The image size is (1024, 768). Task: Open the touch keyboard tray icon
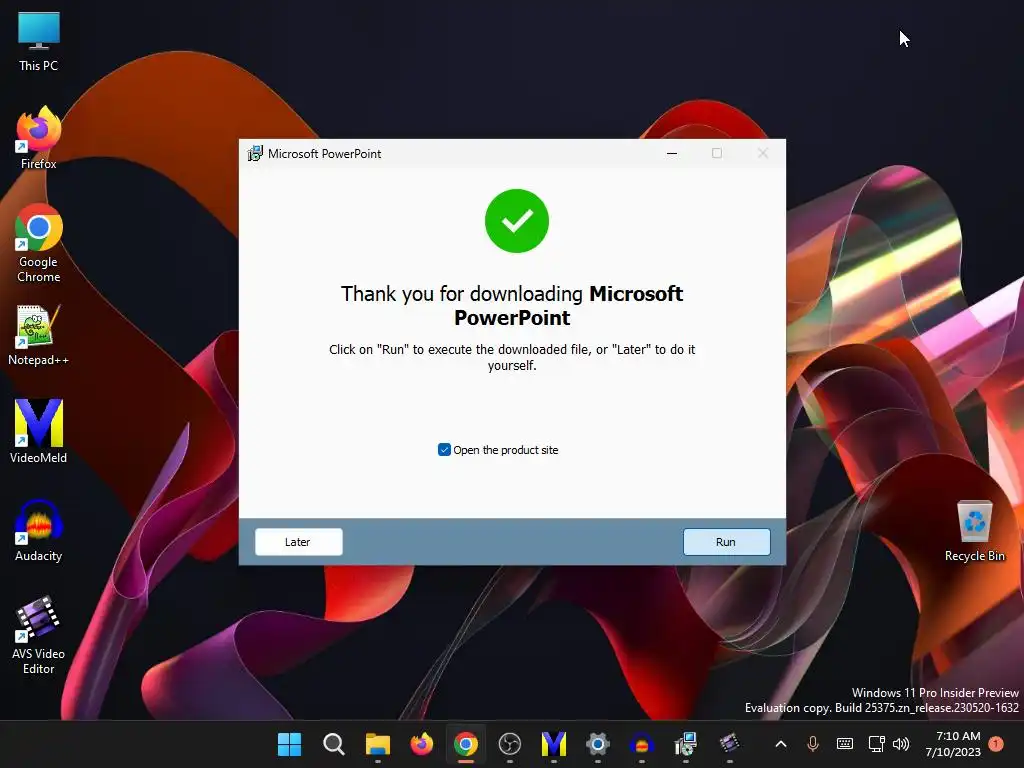click(844, 744)
